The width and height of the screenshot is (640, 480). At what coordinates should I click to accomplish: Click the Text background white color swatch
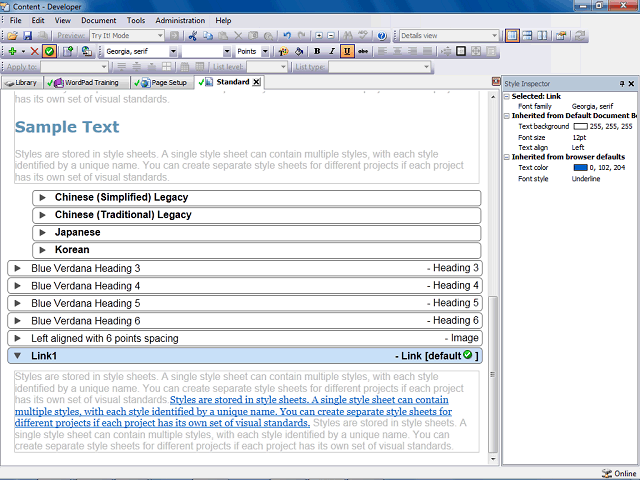point(580,127)
